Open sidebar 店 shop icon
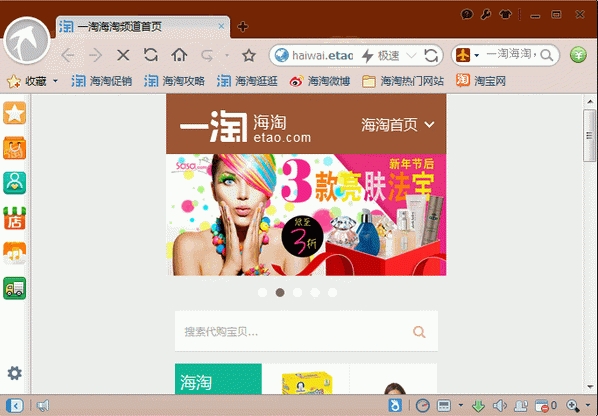This screenshot has height=416, width=598. tap(14, 218)
